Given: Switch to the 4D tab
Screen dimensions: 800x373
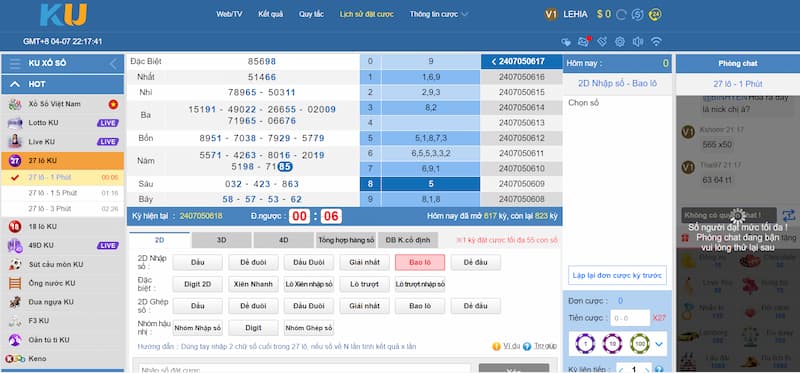Looking at the screenshot, I should (283, 240).
